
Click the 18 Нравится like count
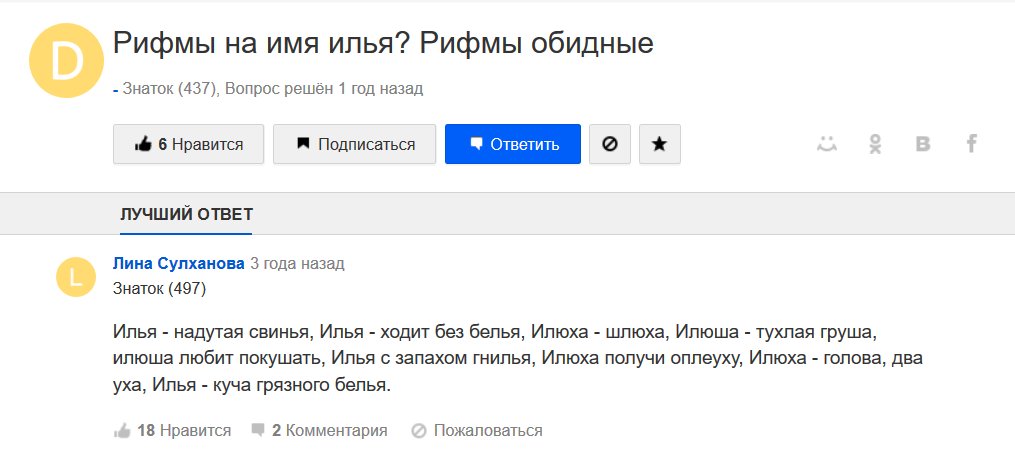[x=184, y=431]
